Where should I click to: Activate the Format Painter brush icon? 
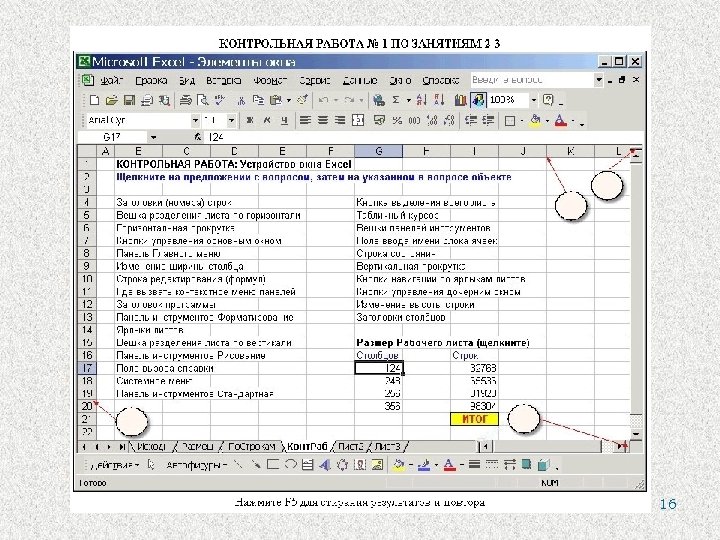point(303,100)
